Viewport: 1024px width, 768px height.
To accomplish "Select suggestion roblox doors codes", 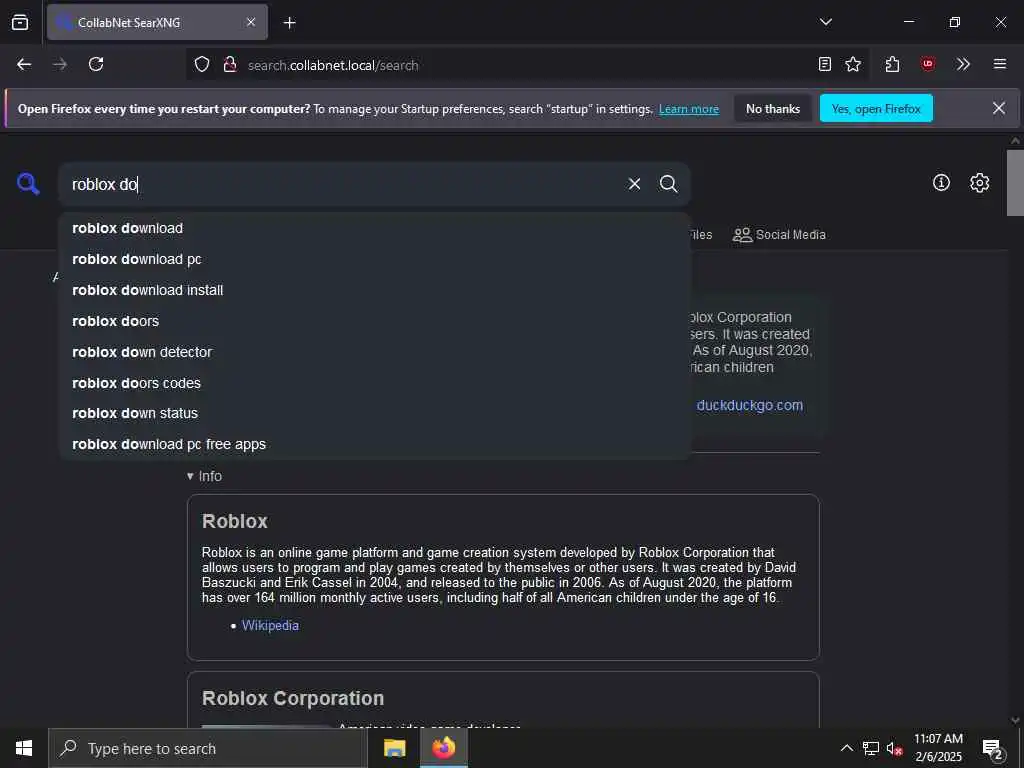I will (375, 383).
